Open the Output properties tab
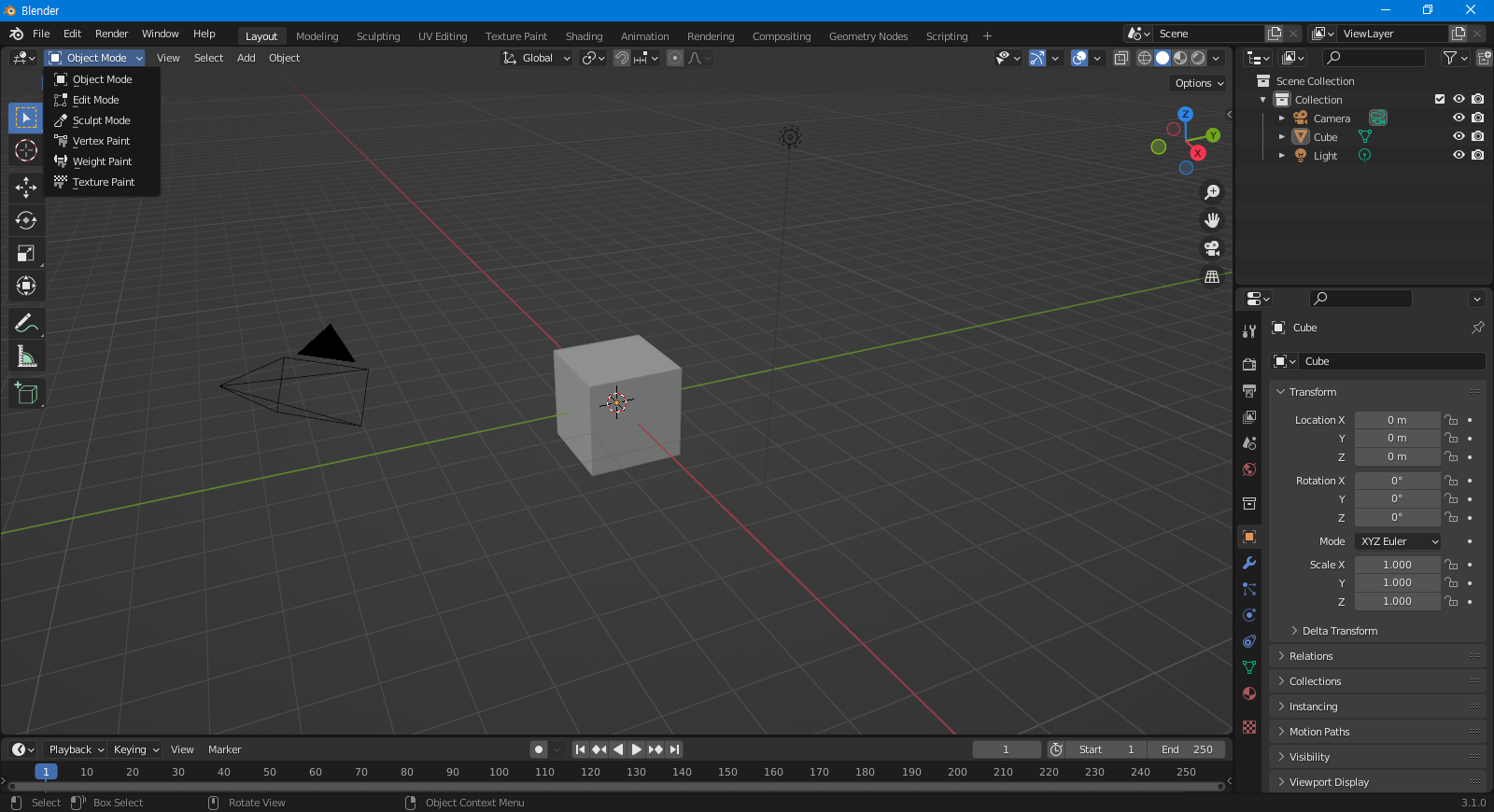The image size is (1494, 812). click(x=1249, y=390)
